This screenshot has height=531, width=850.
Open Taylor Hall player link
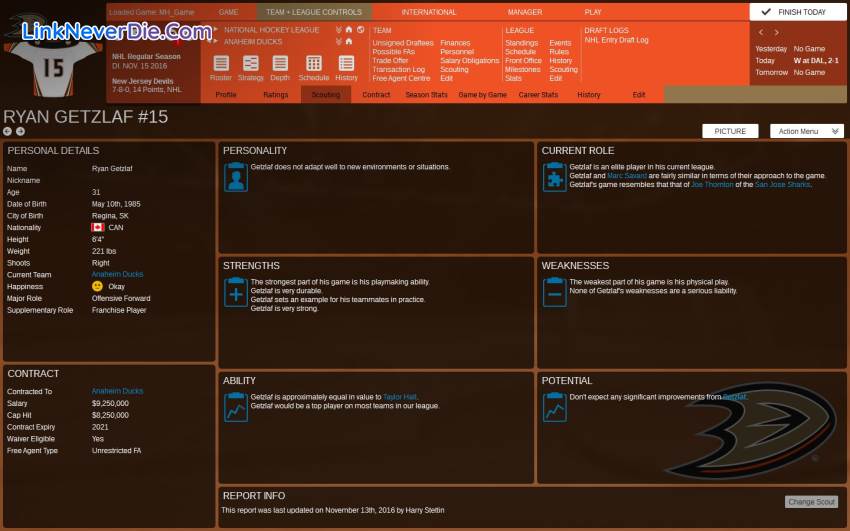pyautogui.click(x=400, y=397)
